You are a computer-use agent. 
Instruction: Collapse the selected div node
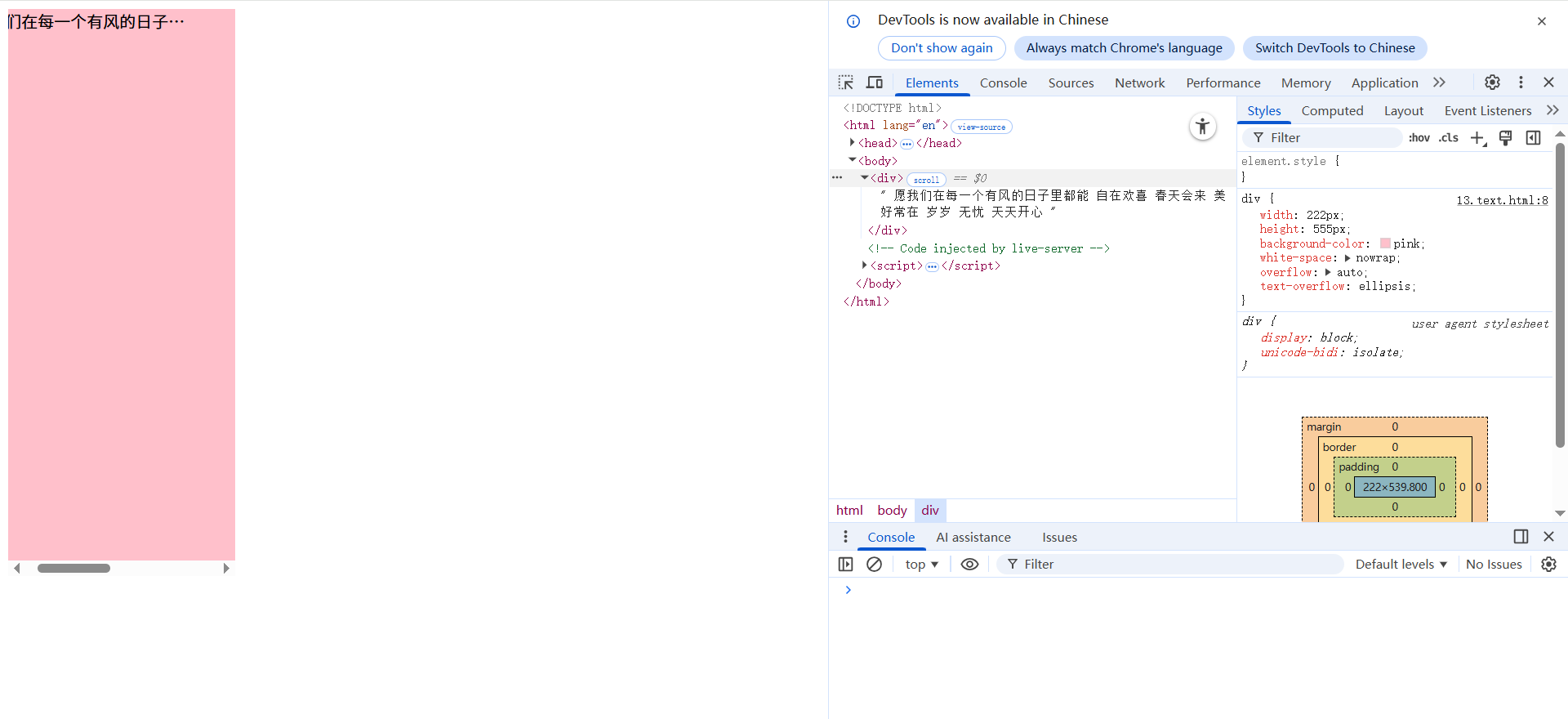(864, 177)
